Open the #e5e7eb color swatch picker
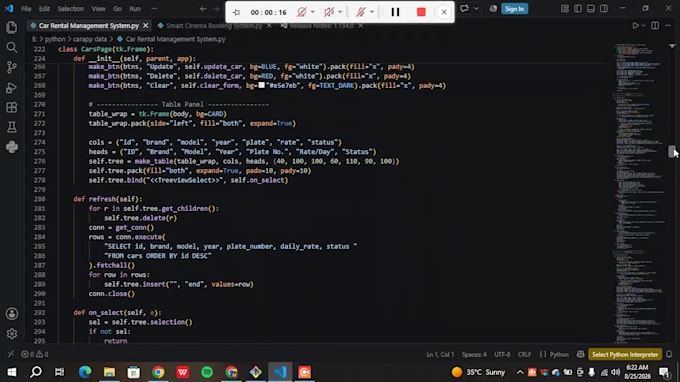680x382 pixels. [262, 85]
